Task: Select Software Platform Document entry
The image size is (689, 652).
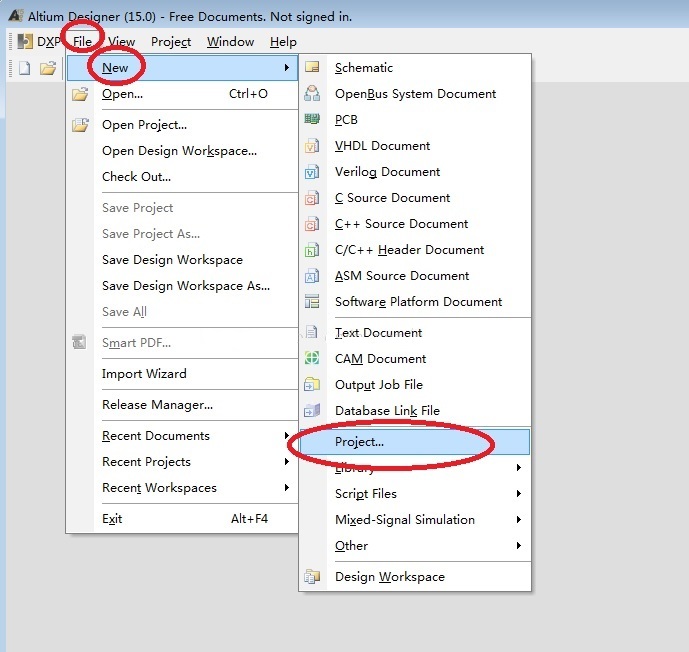Action: (x=414, y=301)
